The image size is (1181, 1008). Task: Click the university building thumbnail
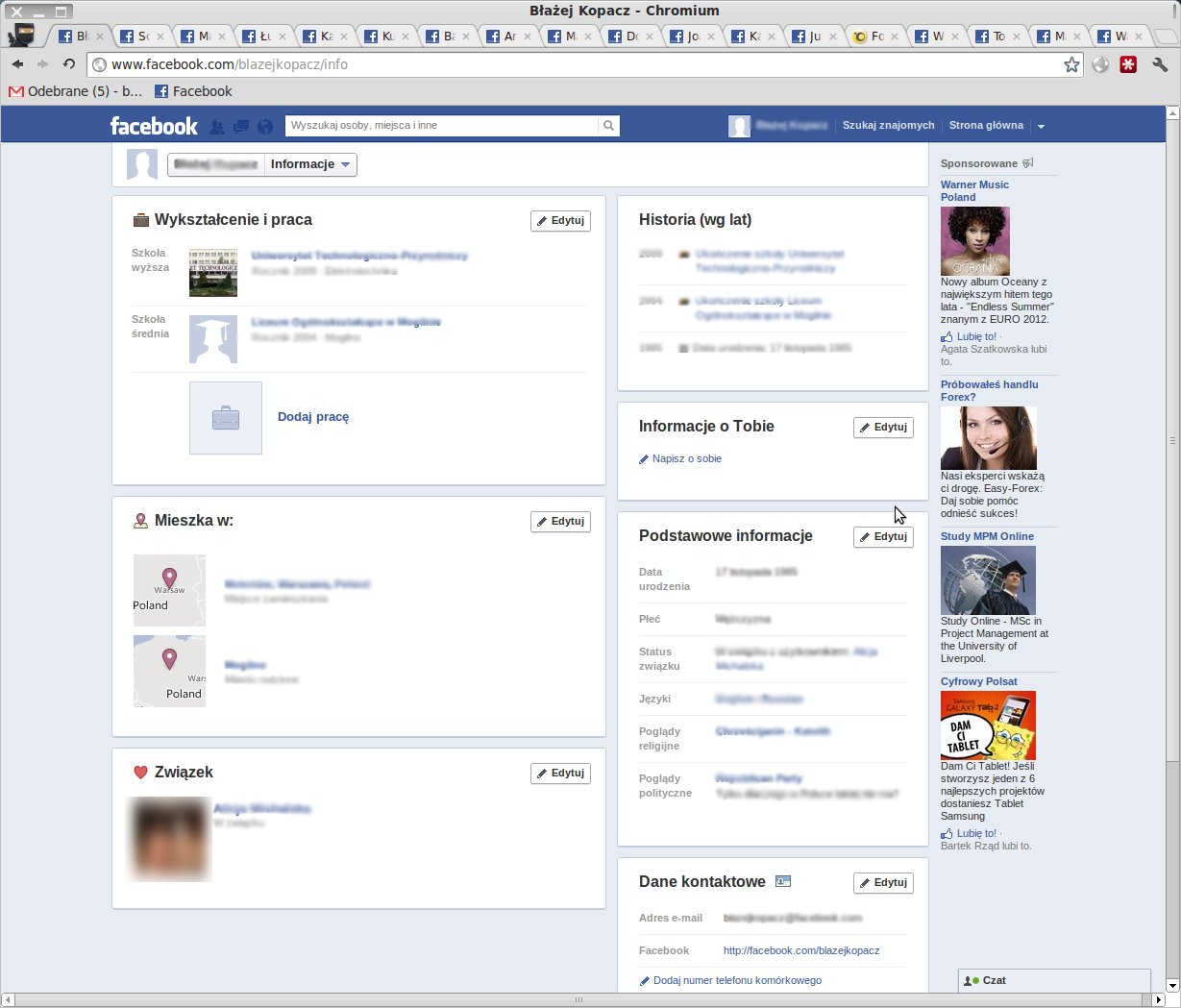coord(213,272)
